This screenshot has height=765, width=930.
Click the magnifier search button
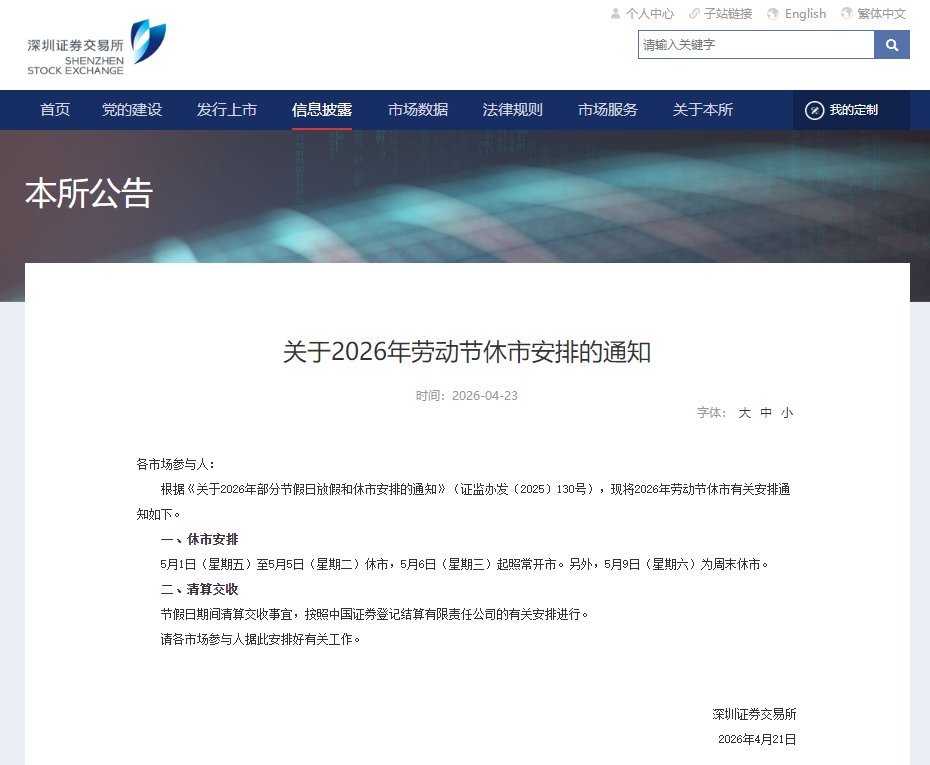coord(891,45)
